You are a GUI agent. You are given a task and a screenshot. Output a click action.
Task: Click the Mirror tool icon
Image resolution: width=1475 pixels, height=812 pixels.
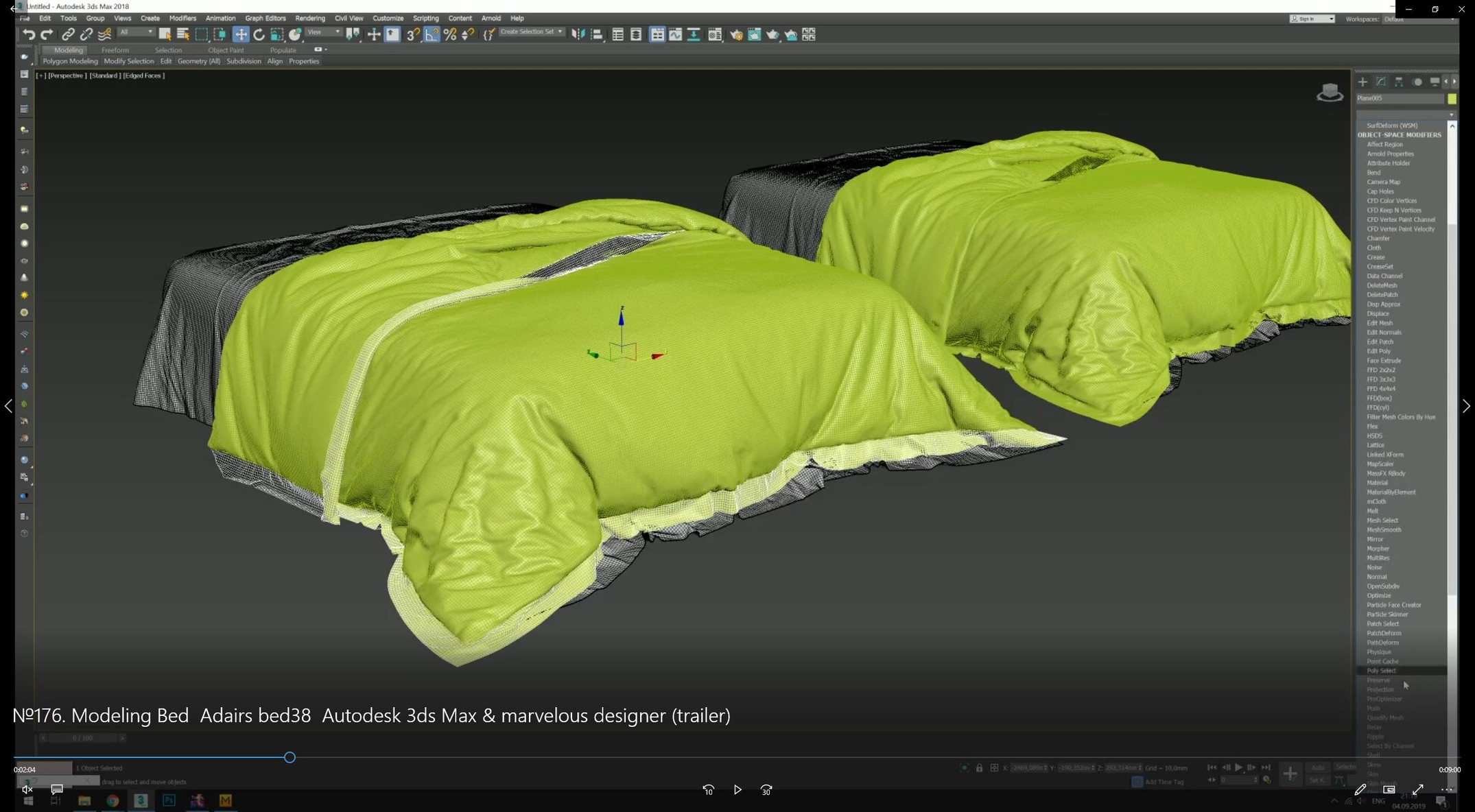pos(578,34)
